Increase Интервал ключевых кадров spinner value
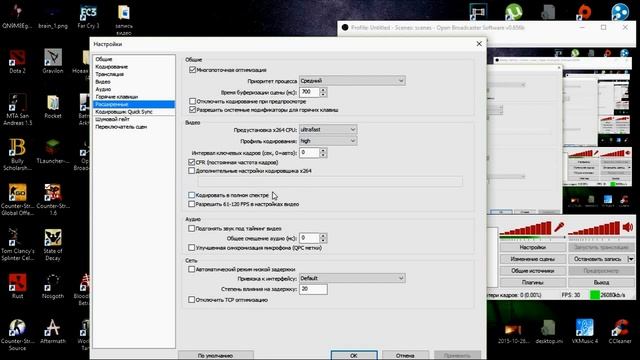Viewport: 640px width, 360px height. [323, 150]
